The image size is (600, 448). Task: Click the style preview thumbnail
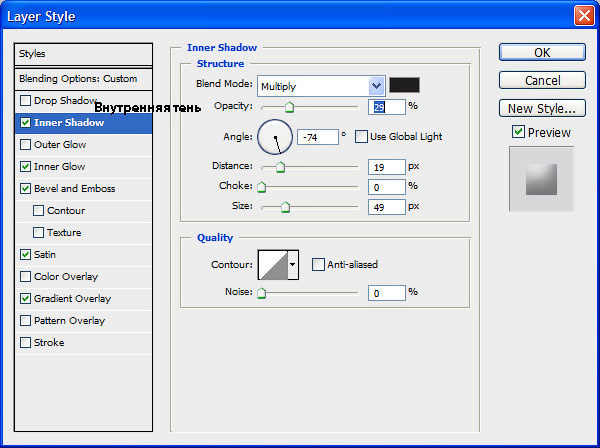pyautogui.click(x=541, y=179)
